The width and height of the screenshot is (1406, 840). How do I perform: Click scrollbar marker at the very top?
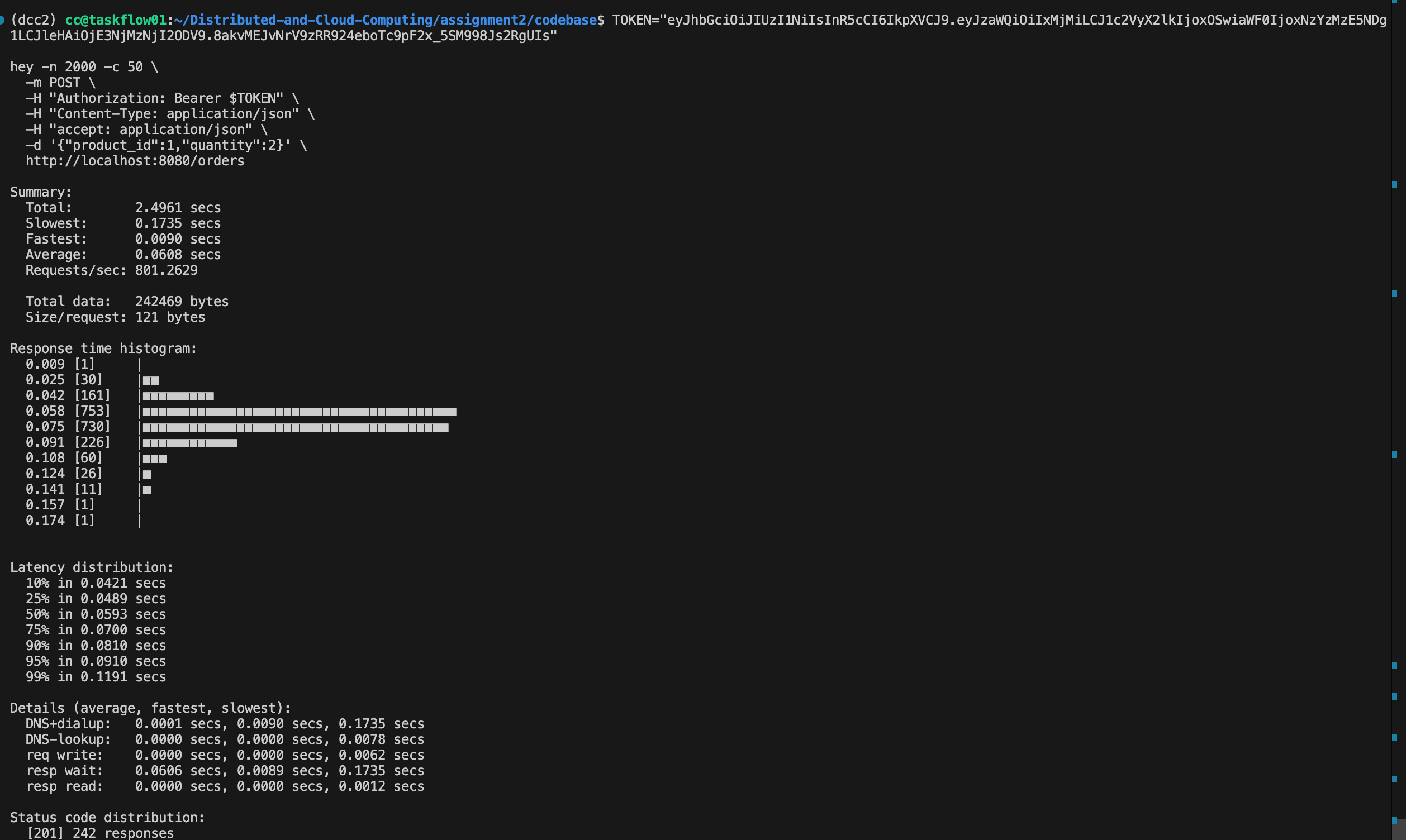[1394, 2]
